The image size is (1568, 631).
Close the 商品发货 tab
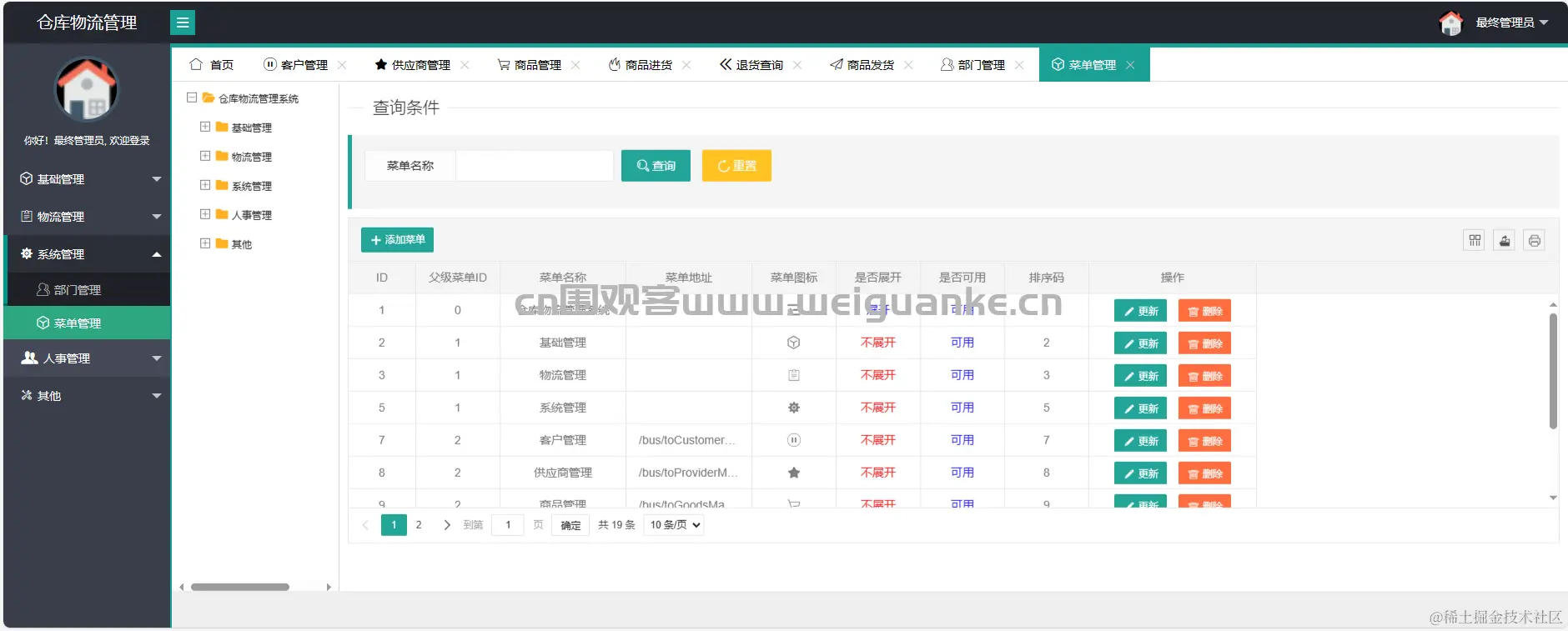[908, 65]
